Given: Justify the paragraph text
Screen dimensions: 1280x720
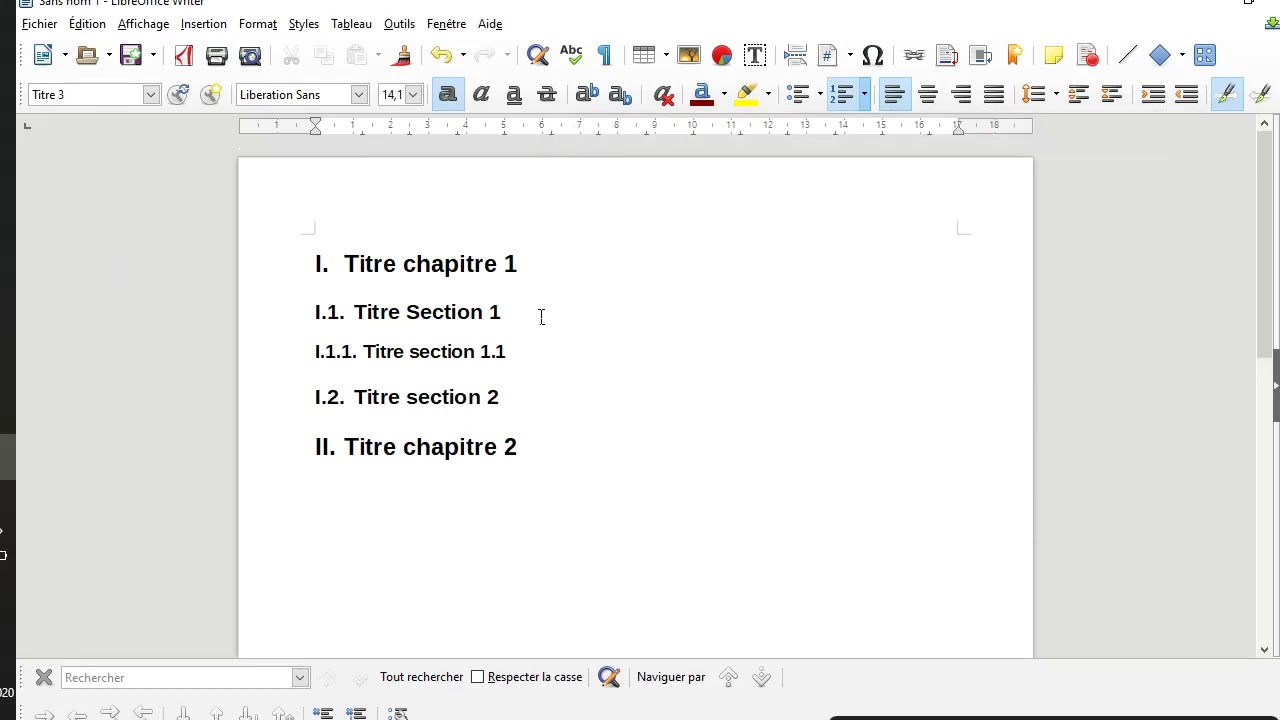Looking at the screenshot, I should point(993,95).
